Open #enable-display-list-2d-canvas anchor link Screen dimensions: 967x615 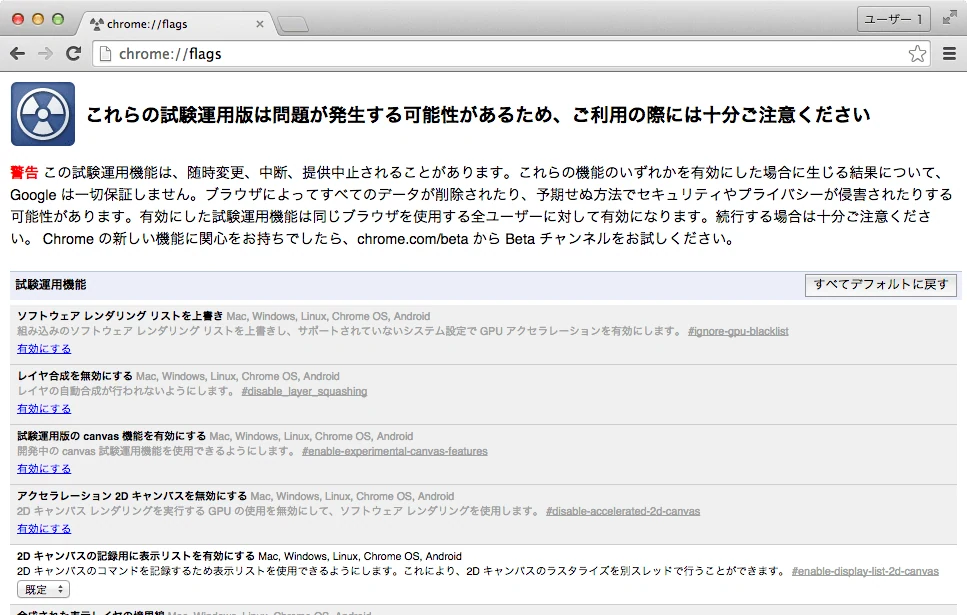pyautogui.click(x=865, y=571)
